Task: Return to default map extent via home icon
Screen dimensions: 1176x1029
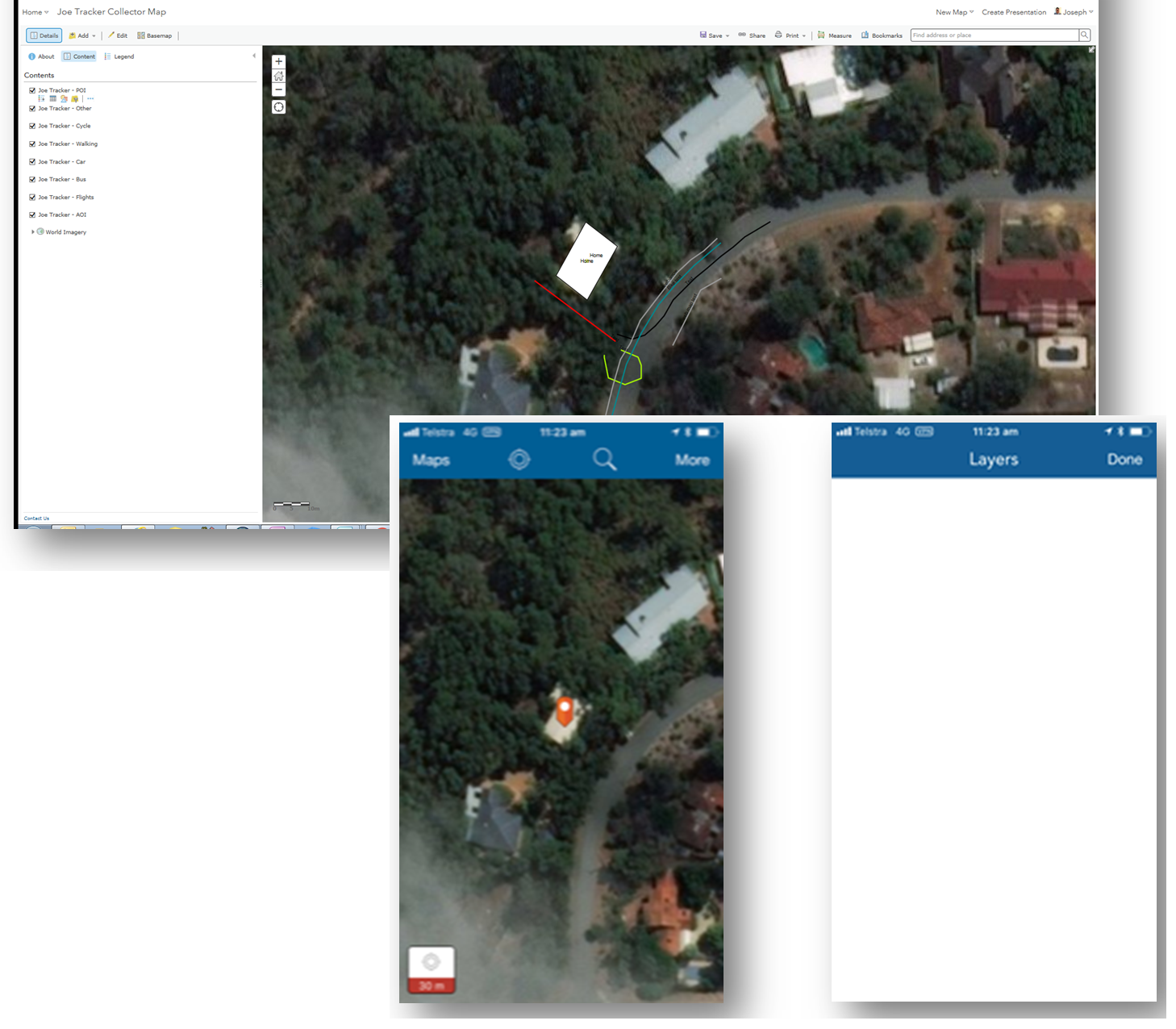Action: [x=279, y=76]
